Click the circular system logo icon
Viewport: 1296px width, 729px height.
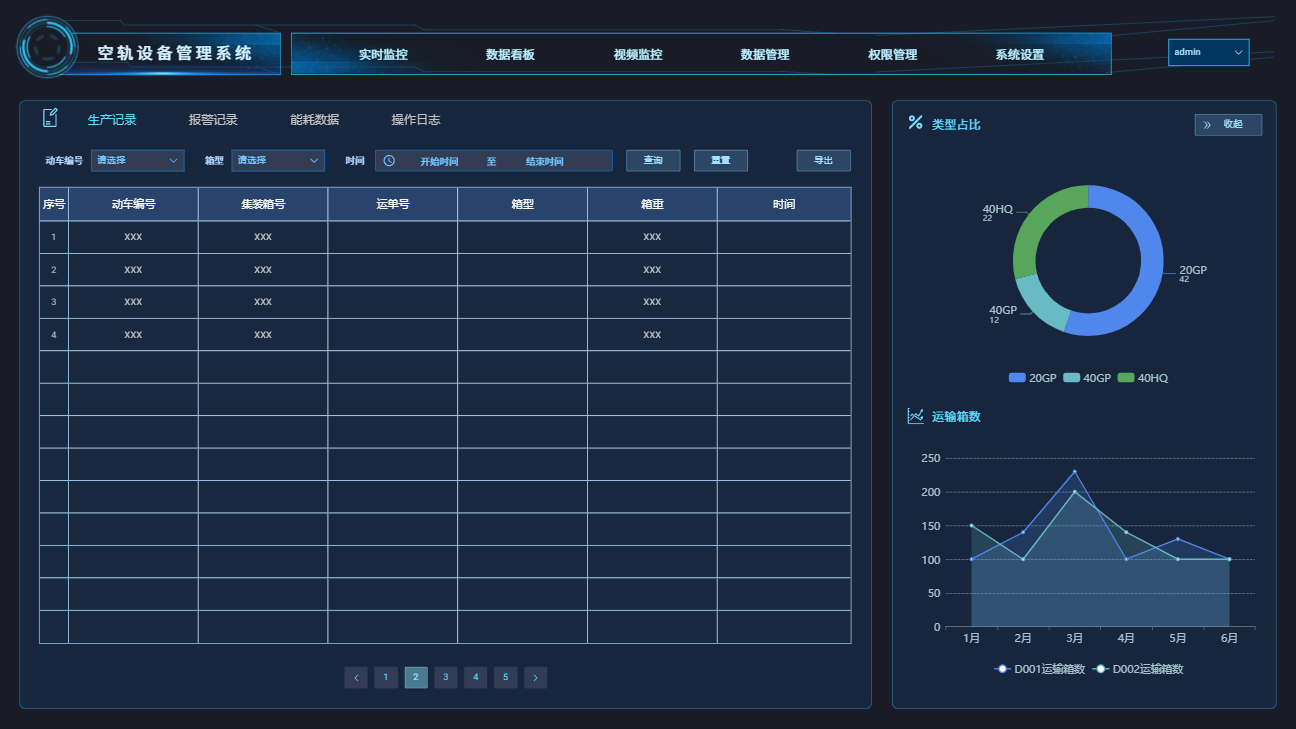pos(47,47)
